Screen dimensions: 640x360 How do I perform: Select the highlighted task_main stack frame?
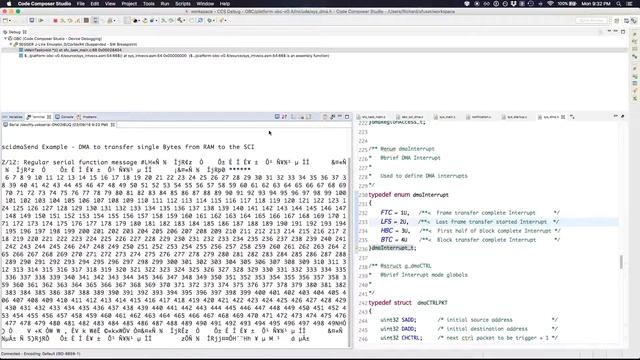[x=73, y=50]
